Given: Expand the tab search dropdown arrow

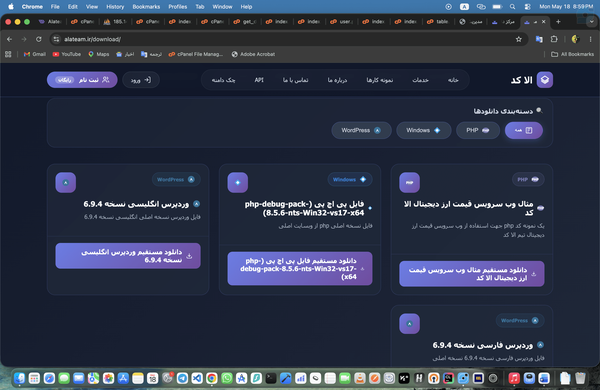Looking at the screenshot, I should coord(592,22).
